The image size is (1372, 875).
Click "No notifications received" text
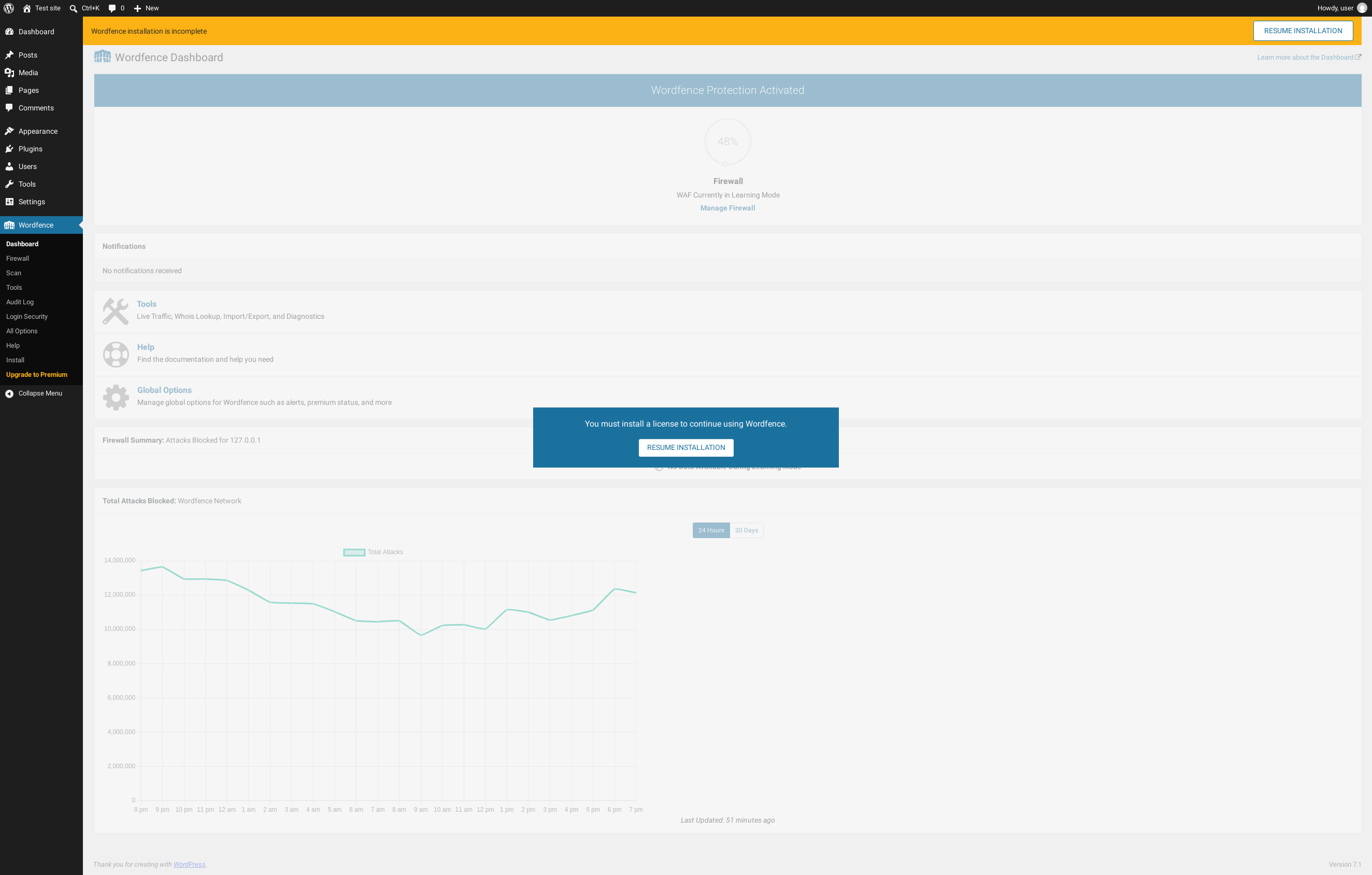[142, 271]
